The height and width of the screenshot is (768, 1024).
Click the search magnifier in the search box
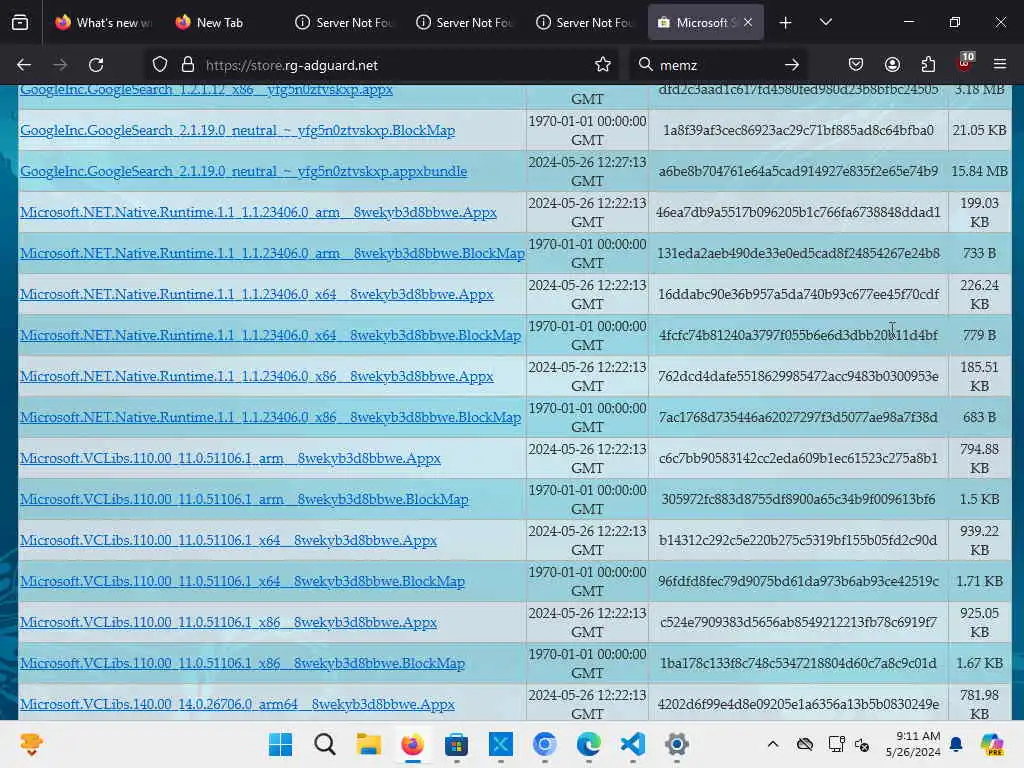click(x=645, y=64)
